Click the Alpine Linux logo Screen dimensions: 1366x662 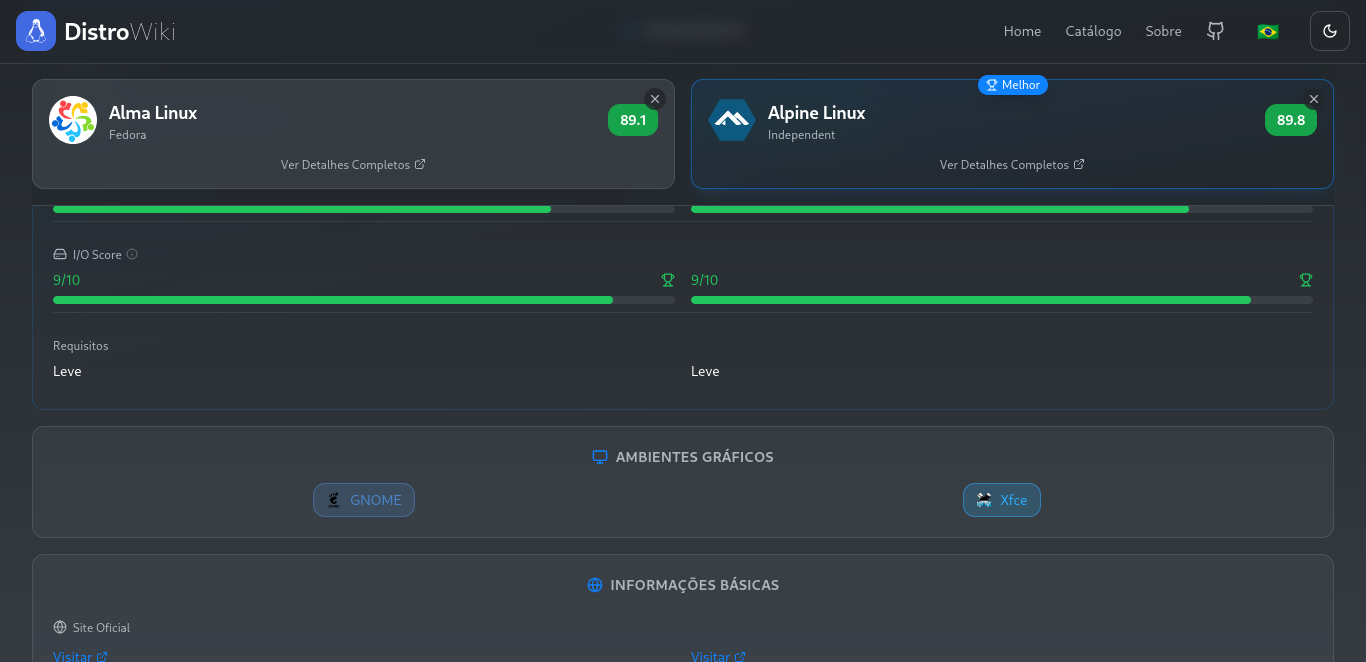pyautogui.click(x=731, y=120)
